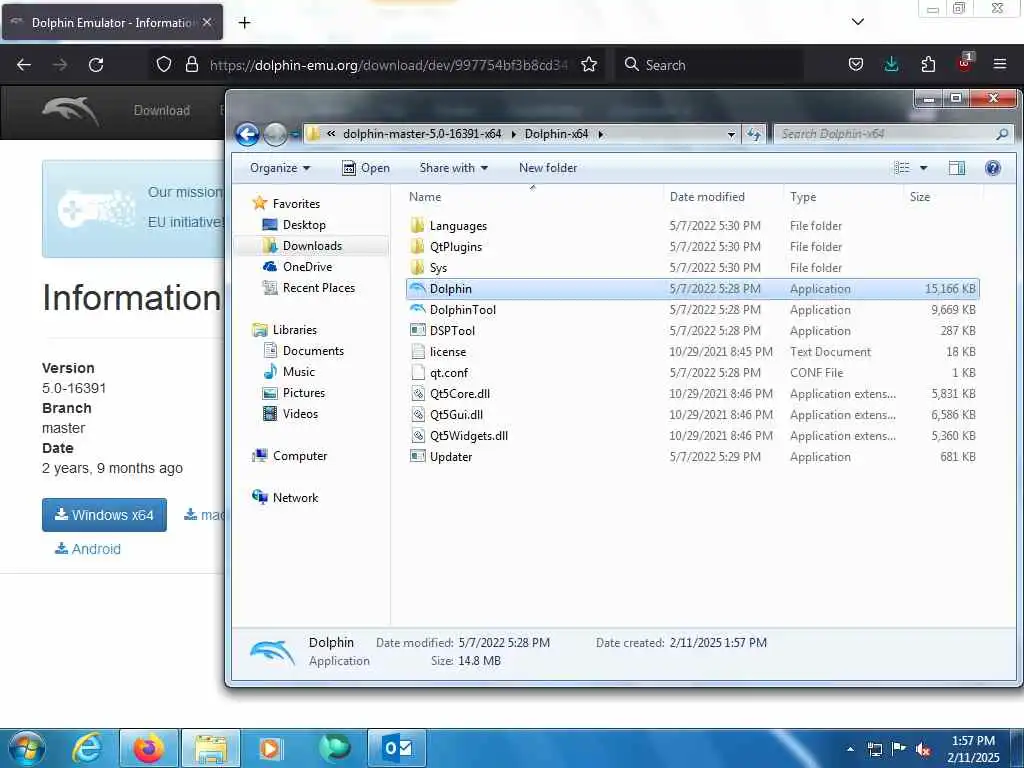Image resolution: width=1024 pixels, height=768 pixels.
Task: Toggle the preview pane icon
Action: 957,168
